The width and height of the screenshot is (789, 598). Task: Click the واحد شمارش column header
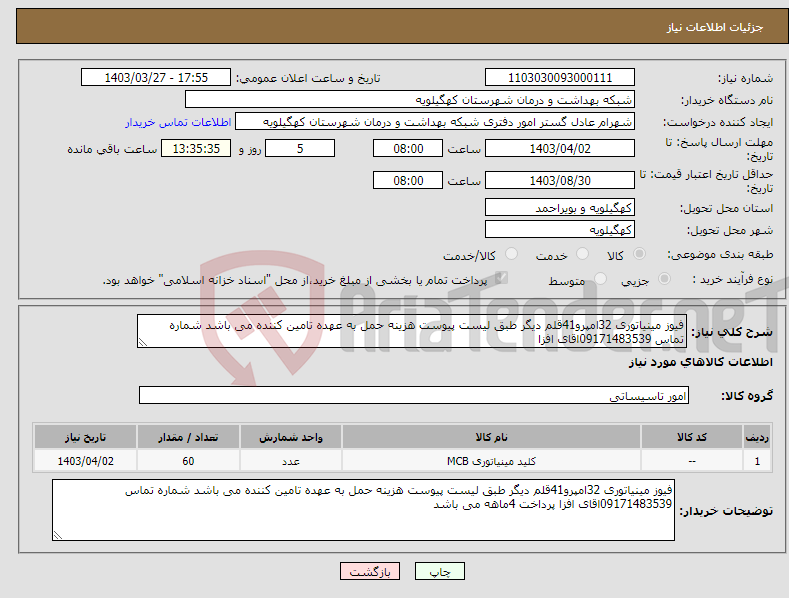(x=291, y=437)
